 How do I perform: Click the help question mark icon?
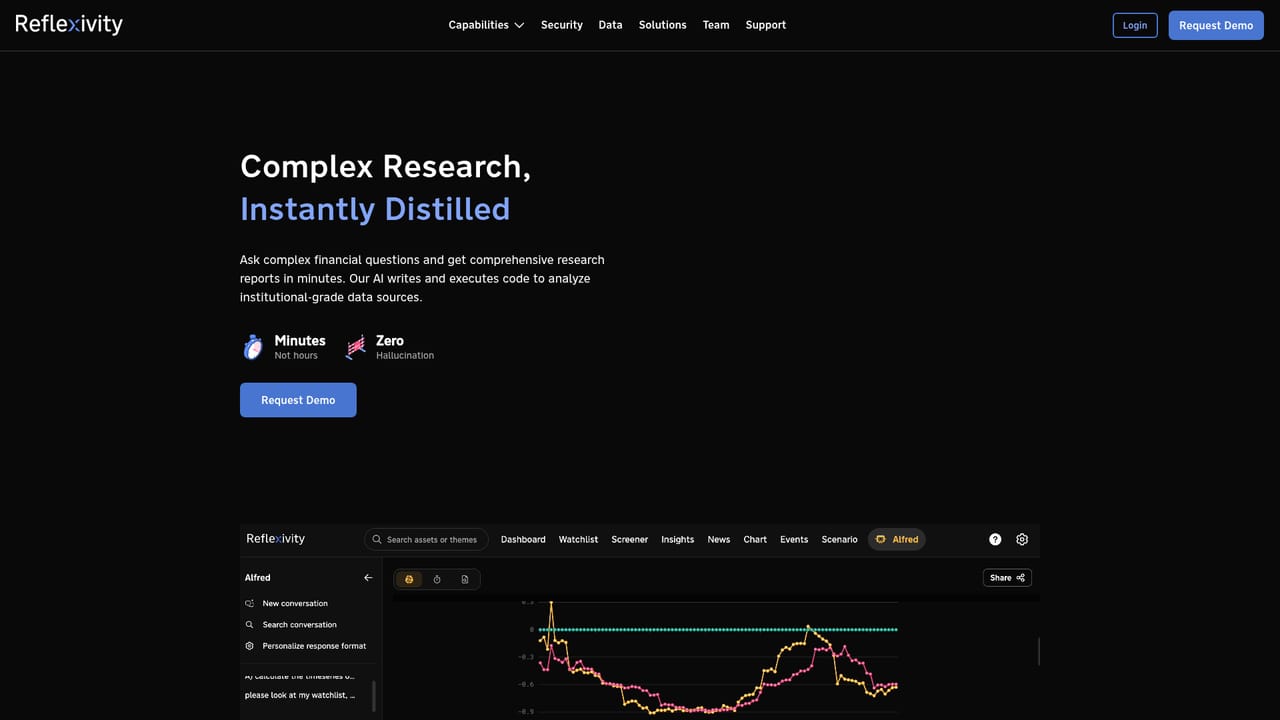pos(995,539)
